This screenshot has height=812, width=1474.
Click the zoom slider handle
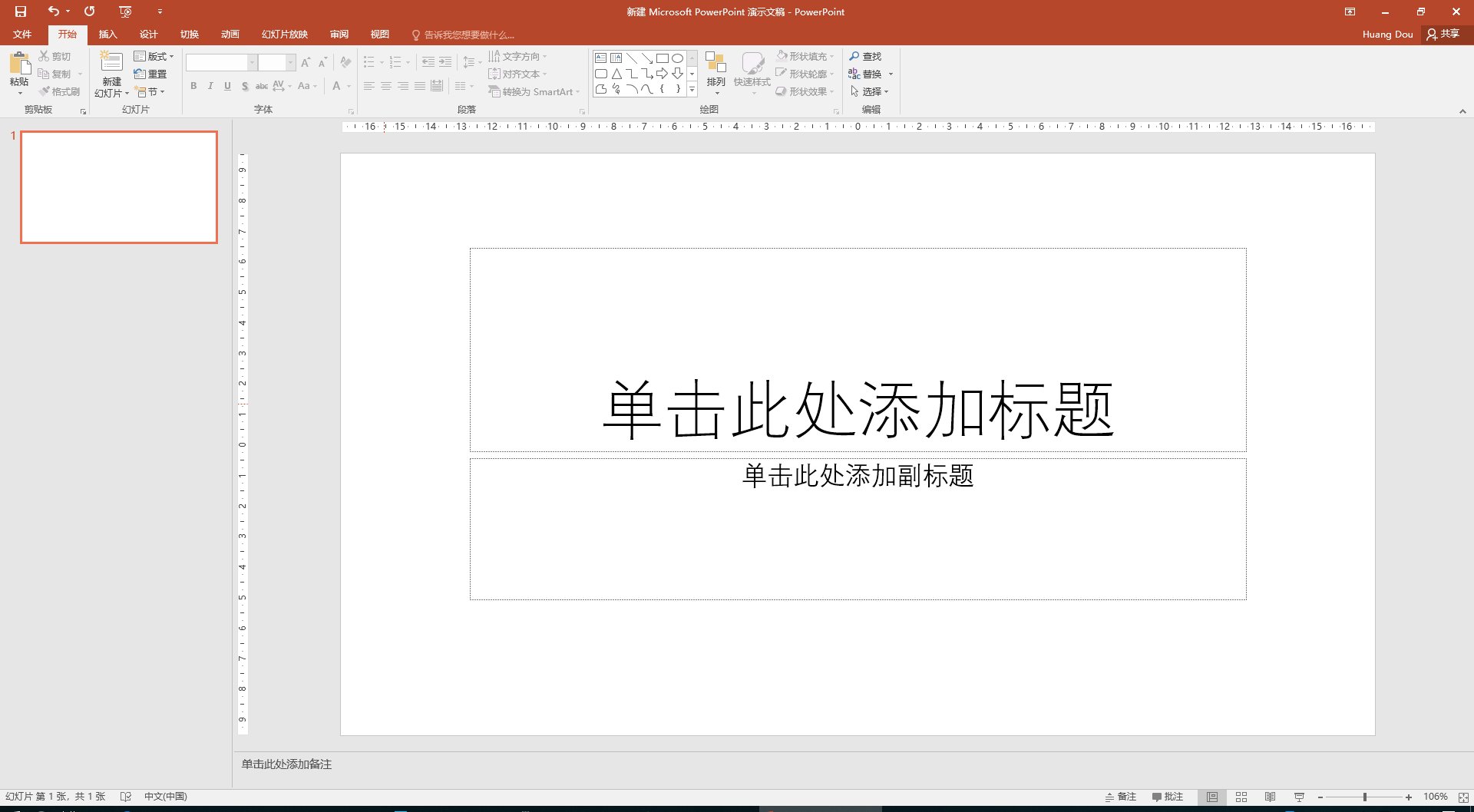pos(1365,797)
